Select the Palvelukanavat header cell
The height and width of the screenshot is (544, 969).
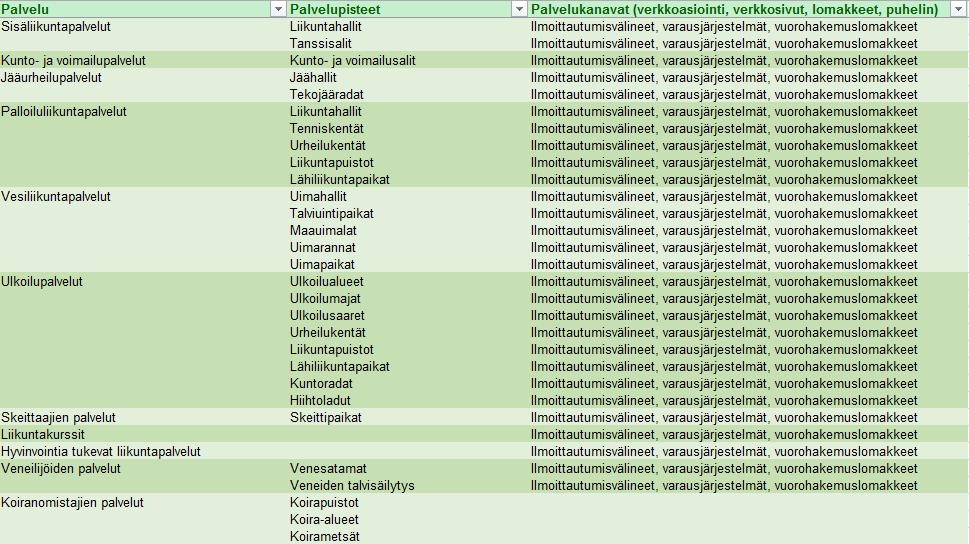[x=748, y=9]
